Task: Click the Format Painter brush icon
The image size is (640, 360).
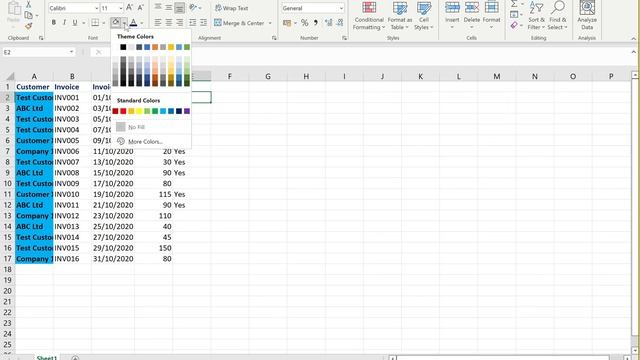Action: pyautogui.click(x=28, y=26)
